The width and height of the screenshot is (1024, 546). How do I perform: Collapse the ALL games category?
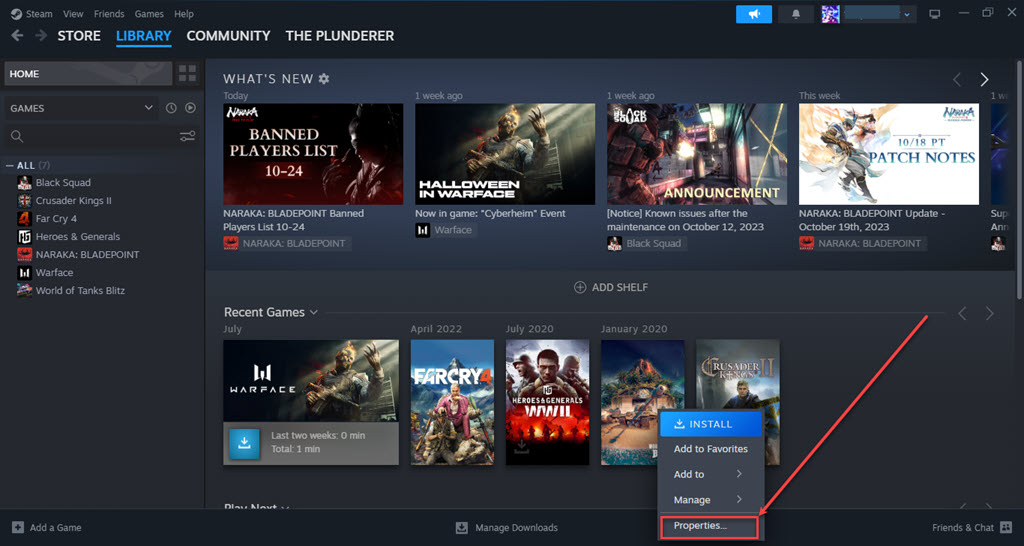coord(10,165)
